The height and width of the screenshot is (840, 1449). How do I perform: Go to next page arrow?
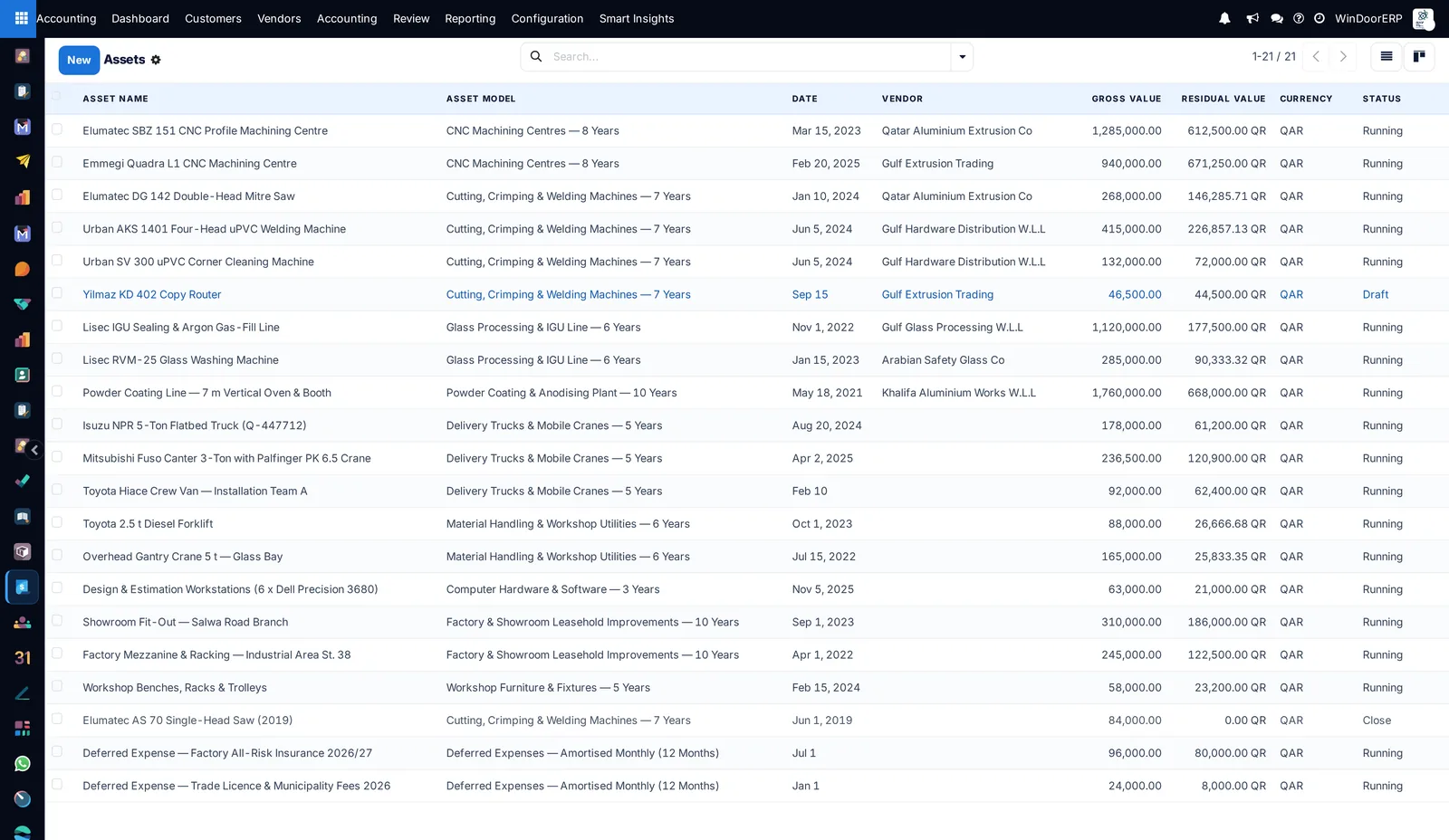tap(1343, 56)
